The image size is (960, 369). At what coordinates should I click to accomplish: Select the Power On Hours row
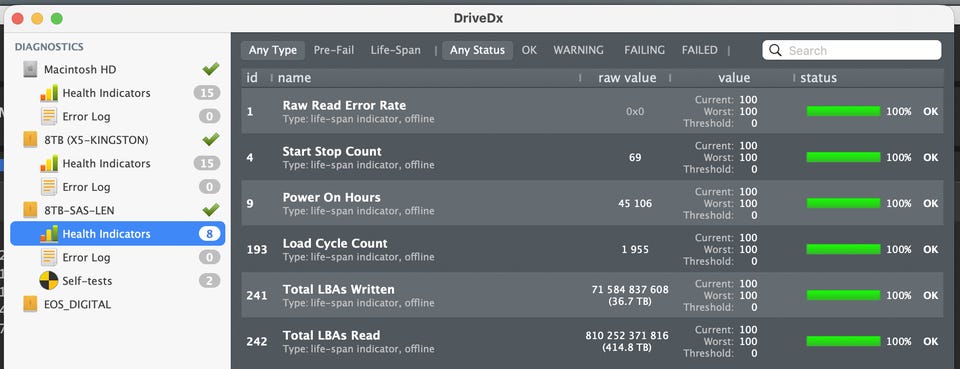593,203
